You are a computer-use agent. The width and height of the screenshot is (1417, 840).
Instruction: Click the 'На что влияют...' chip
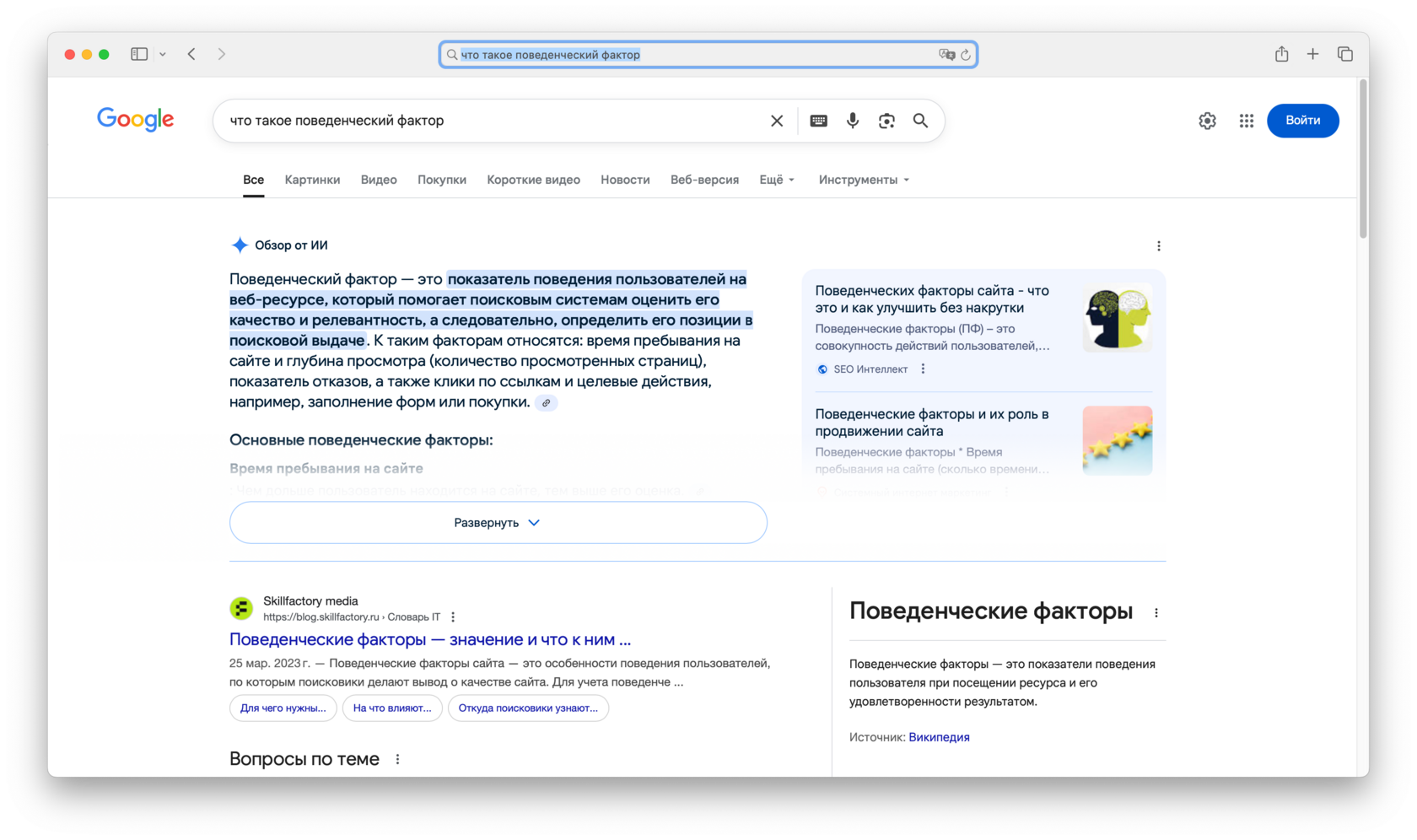click(392, 708)
